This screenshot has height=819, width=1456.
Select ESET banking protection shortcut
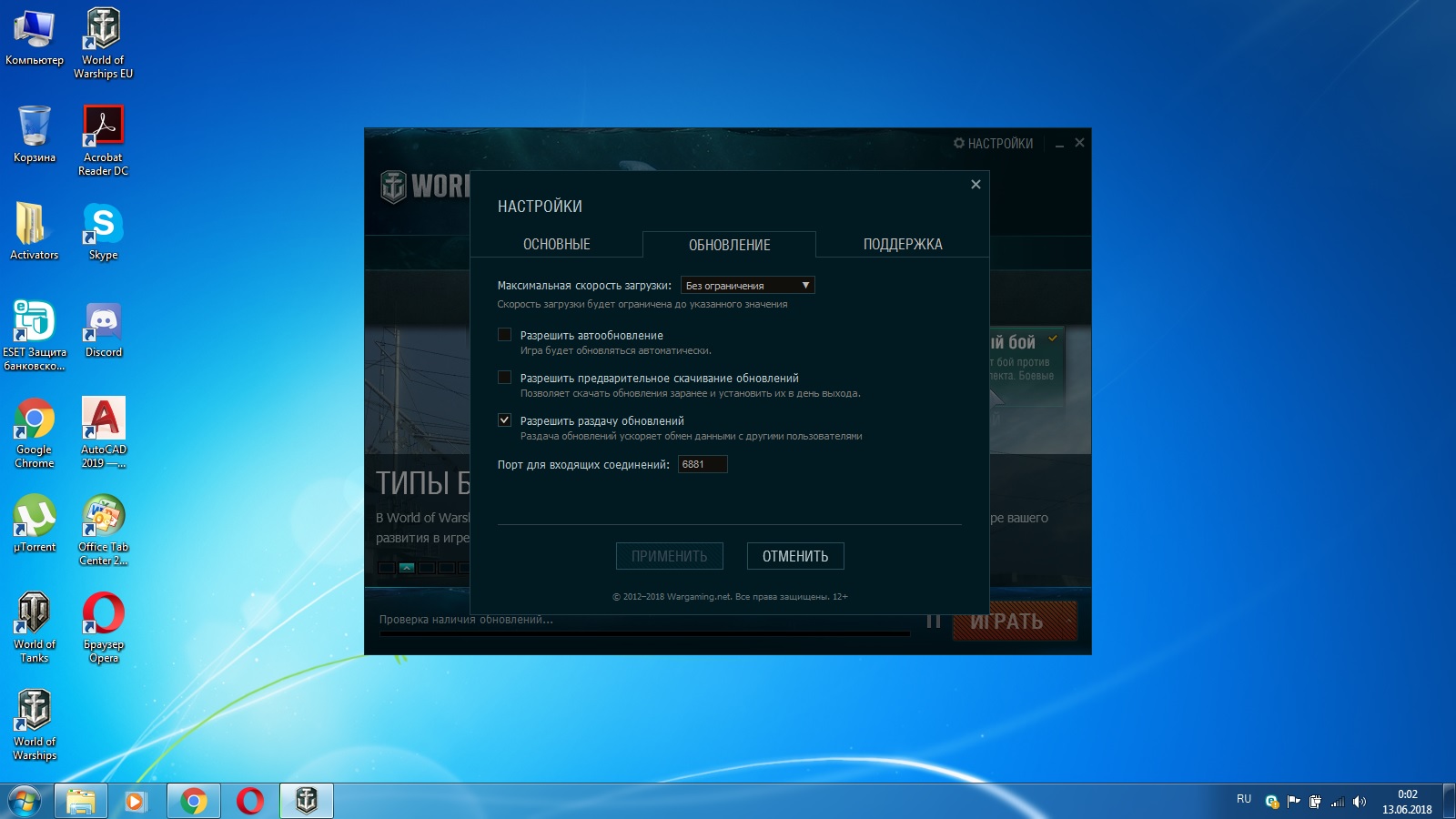(35, 335)
